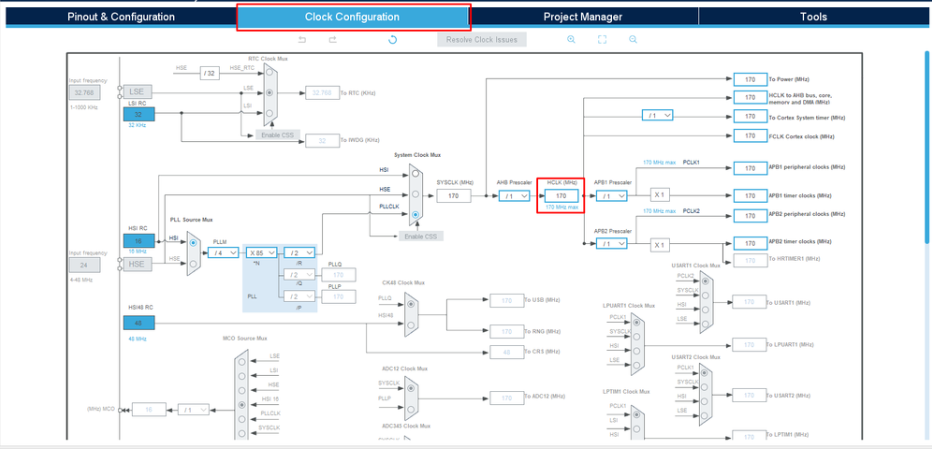Click the HSI48 RC 48 block
932x450 pixels.
click(x=139, y=323)
